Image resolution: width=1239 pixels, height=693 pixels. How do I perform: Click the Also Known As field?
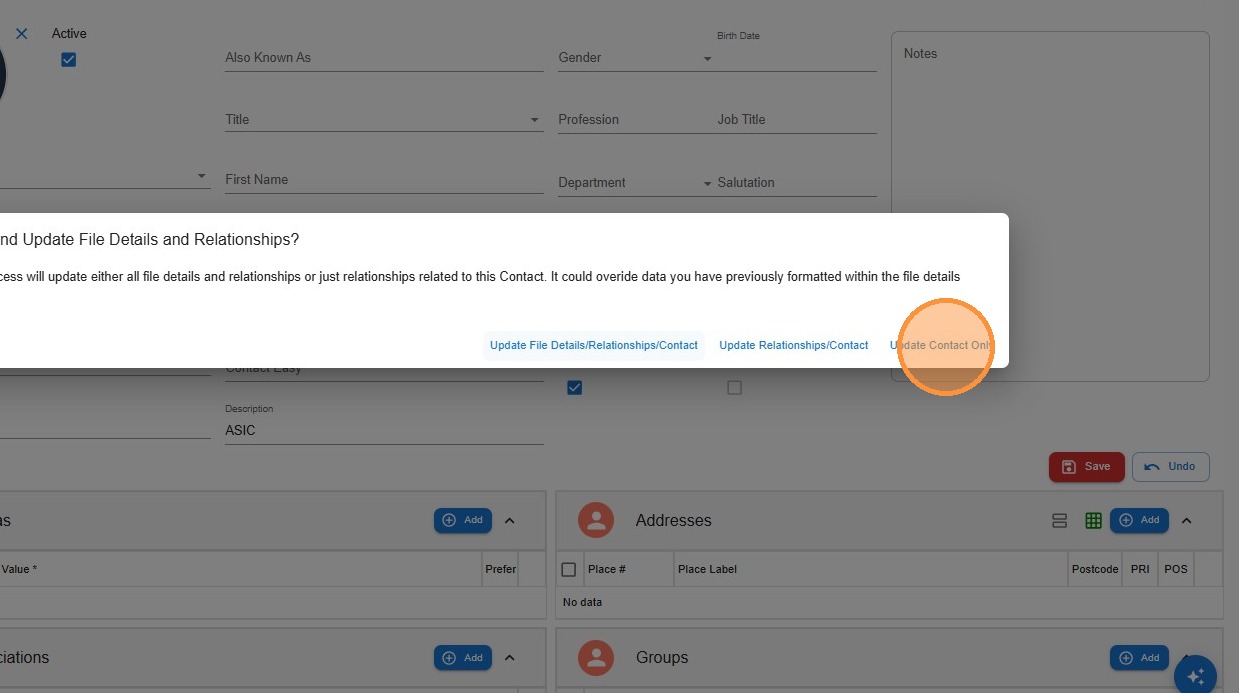pyautogui.click(x=384, y=58)
